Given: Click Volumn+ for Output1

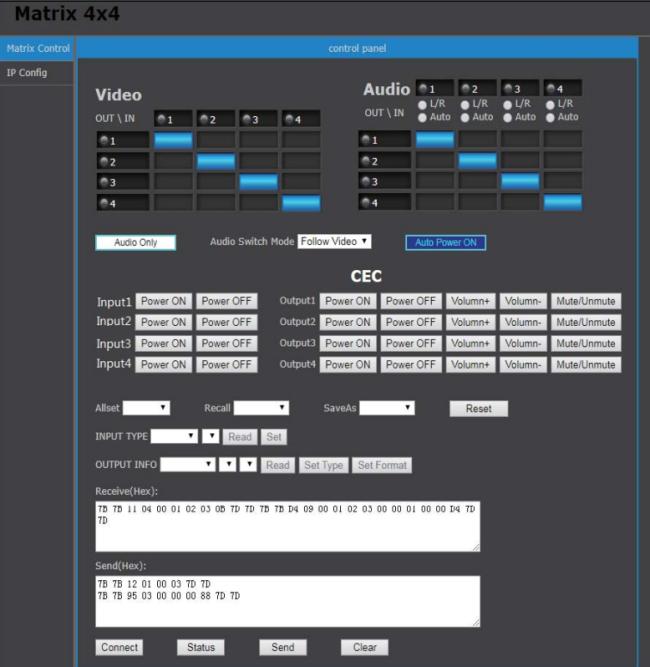Looking at the screenshot, I should [x=470, y=301].
